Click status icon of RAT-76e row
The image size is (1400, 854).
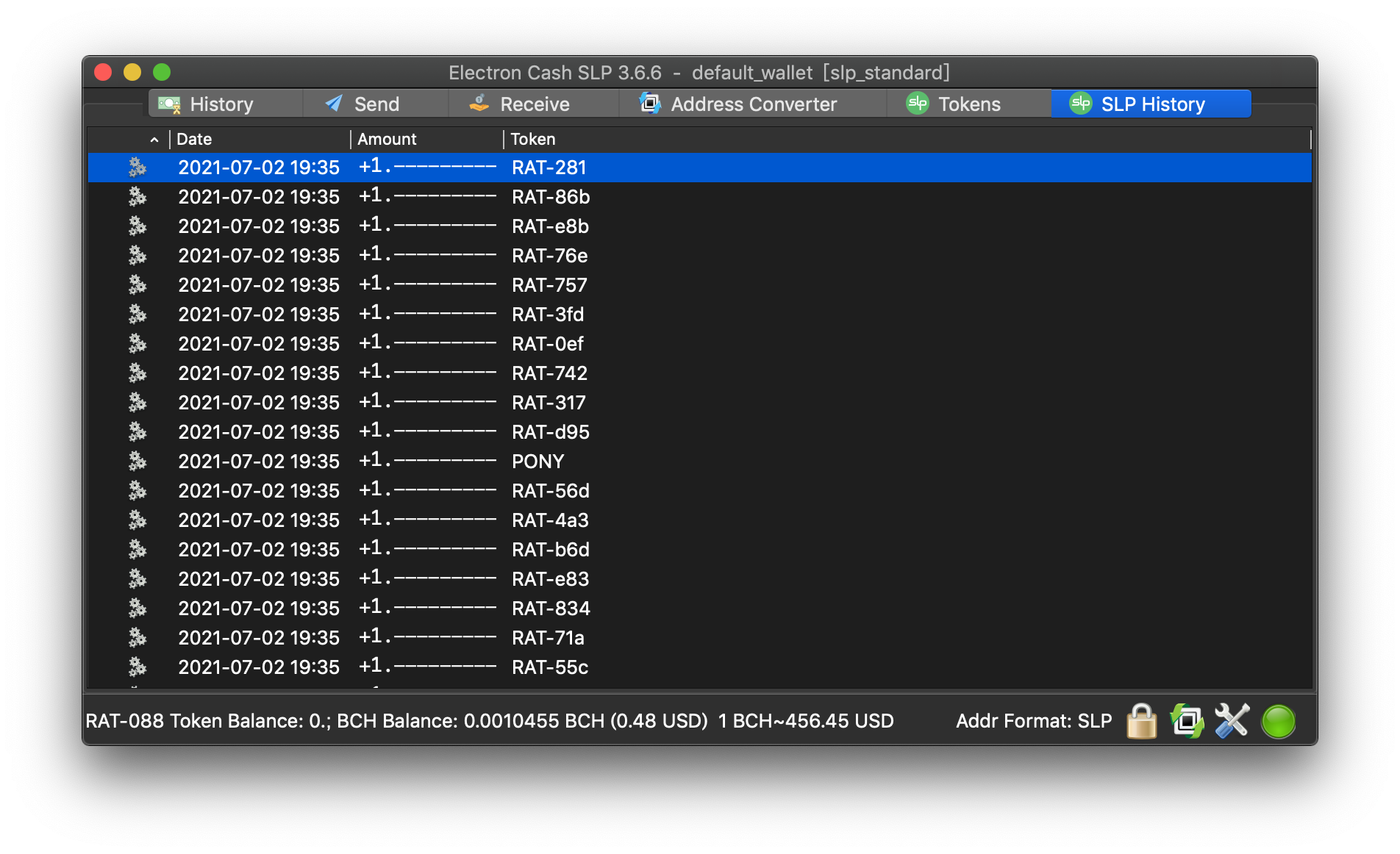[137, 256]
